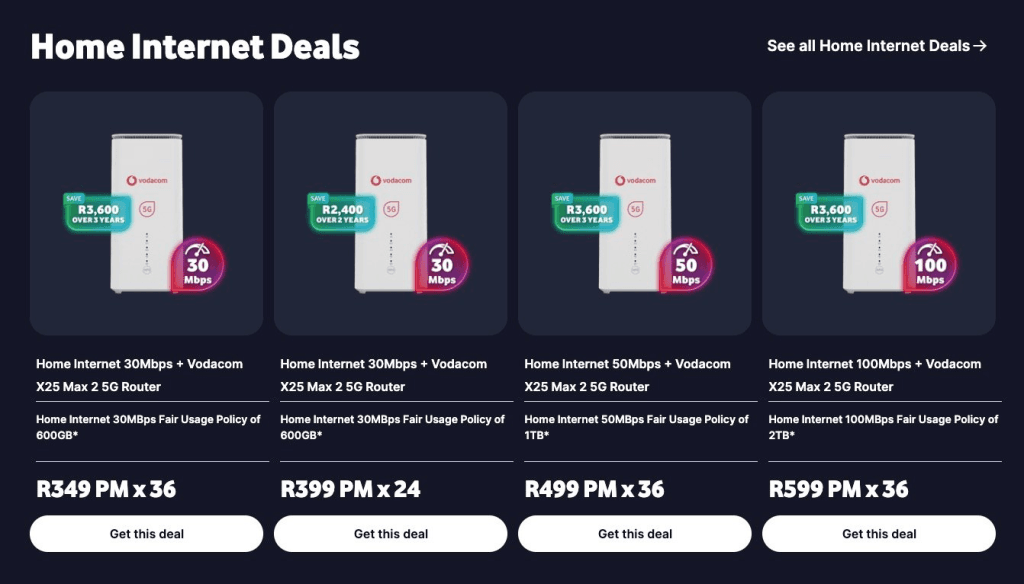Get this deal for R349 PM x 36
Screen dimensions: 1024x584
pos(147,534)
